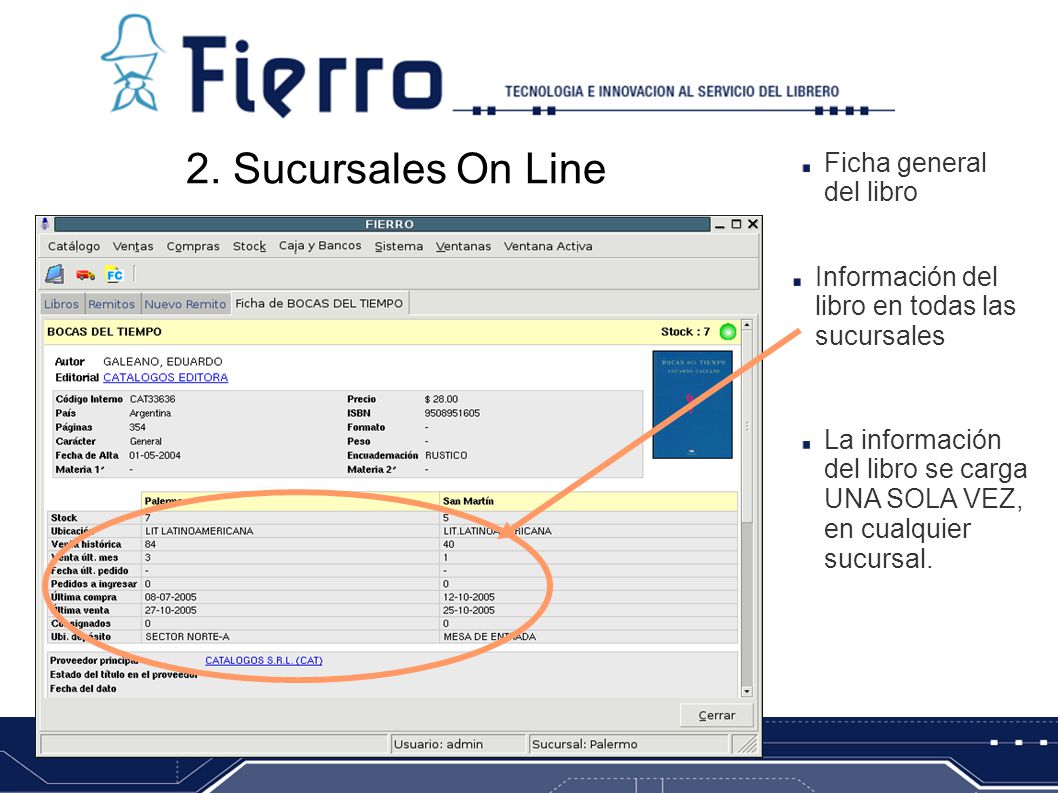
Task: Click the Bocas del Tiempo book cover thumbnail
Action: (692, 404)
